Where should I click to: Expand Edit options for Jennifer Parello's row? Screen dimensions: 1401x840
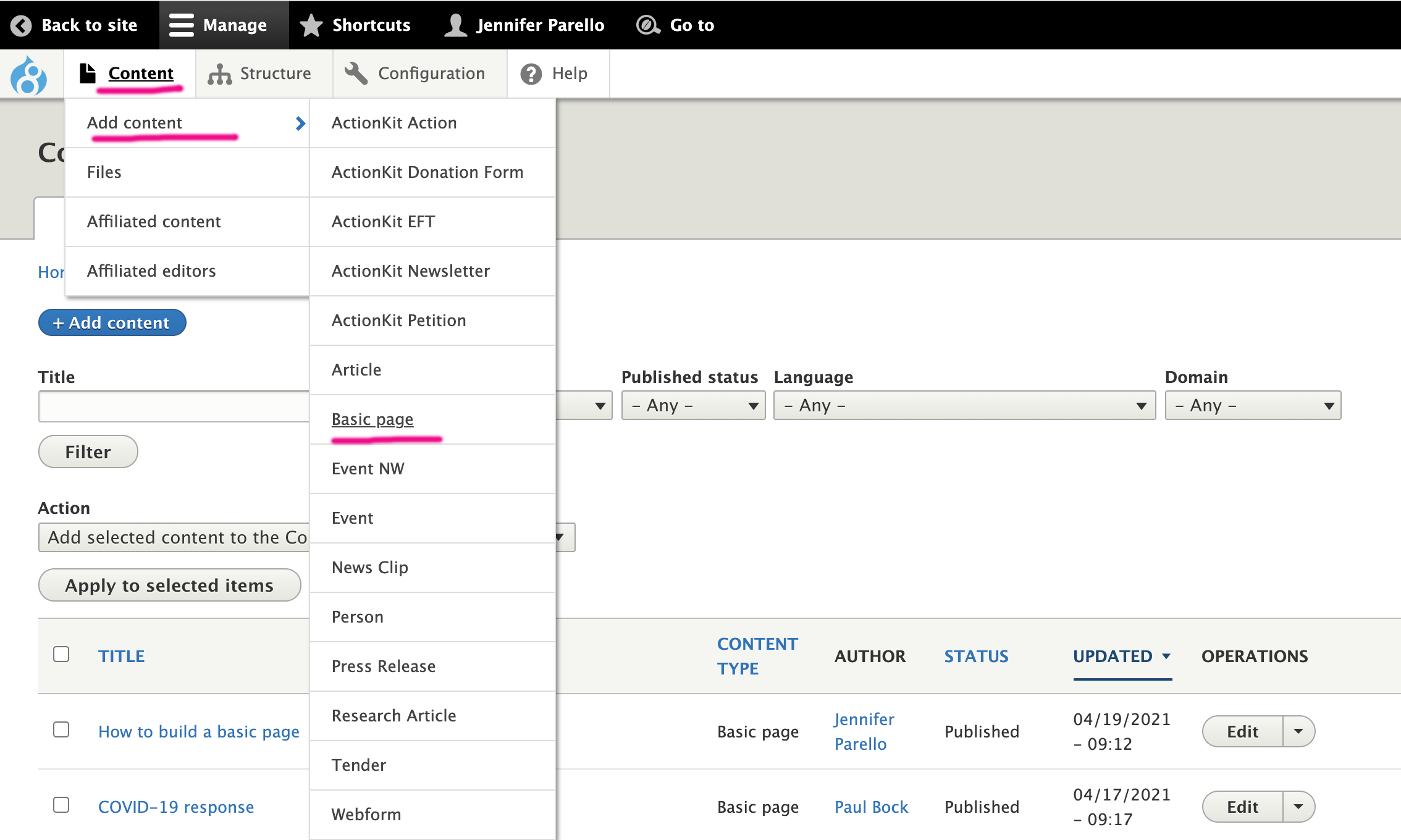1298,731
